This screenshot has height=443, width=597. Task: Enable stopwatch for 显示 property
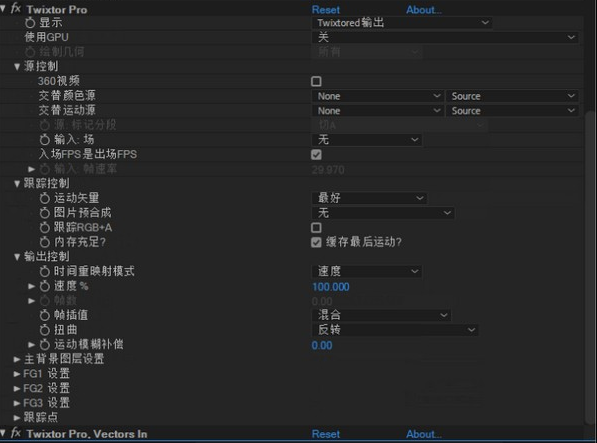(30, 23)
